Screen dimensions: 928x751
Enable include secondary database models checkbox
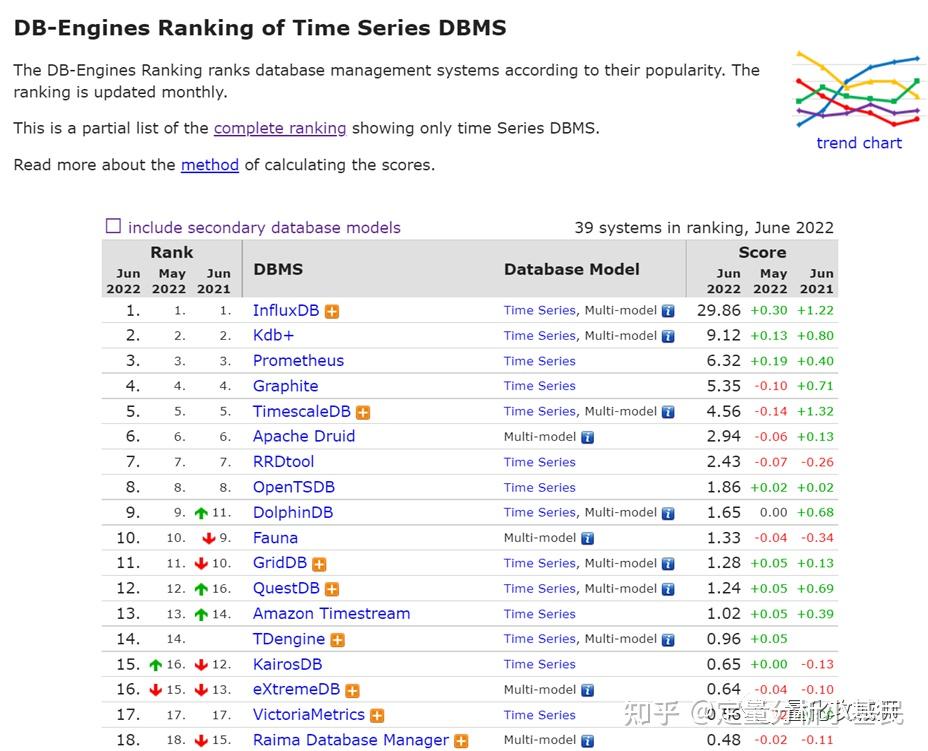113,226
